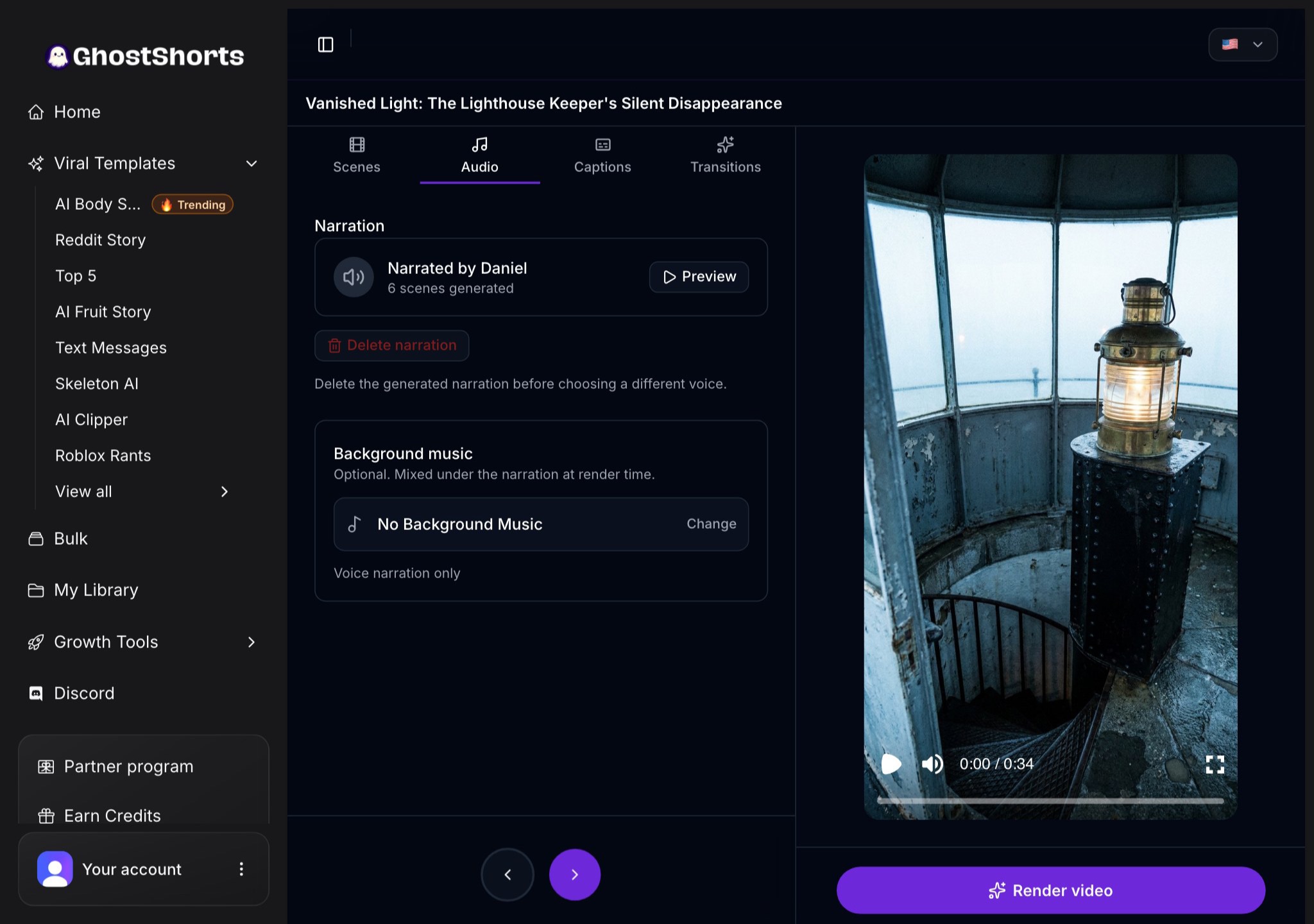Viewport: 1314px width, 924px height.
Task: Click the Growth Tools rocket icon
Action: point(36,642)
